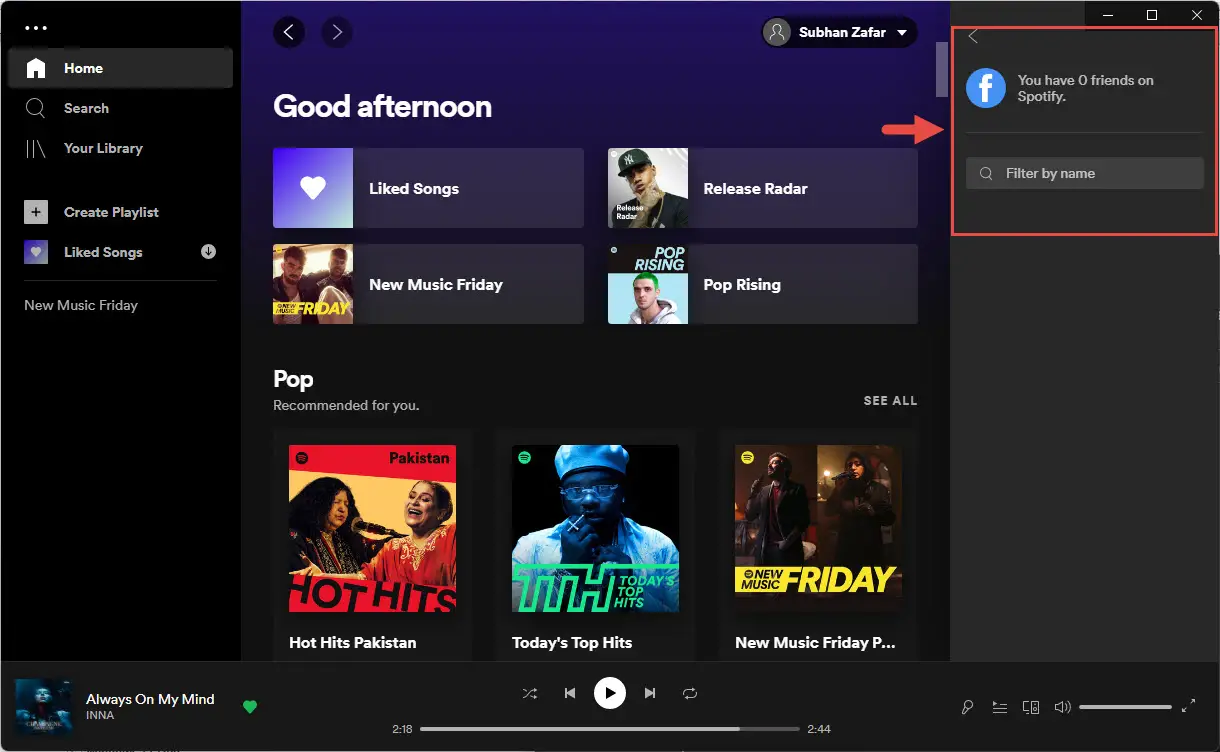Image resolution: width=1220 pixels, height=752 pixels.
Task: Seek within the song progress bar
Action: click(x=609, y=729)
